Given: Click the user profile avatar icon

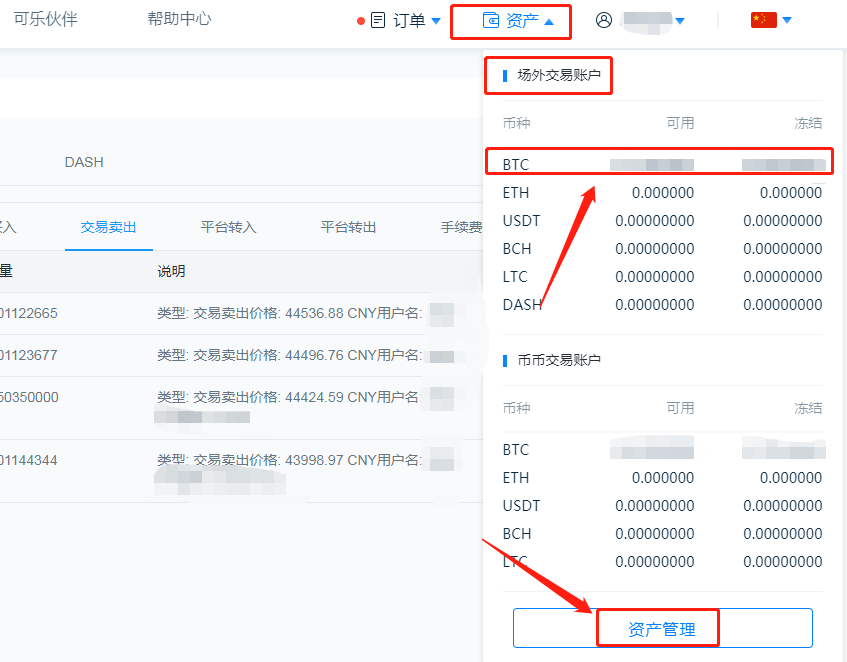Looking at the screenshot, I should point(604,20).
